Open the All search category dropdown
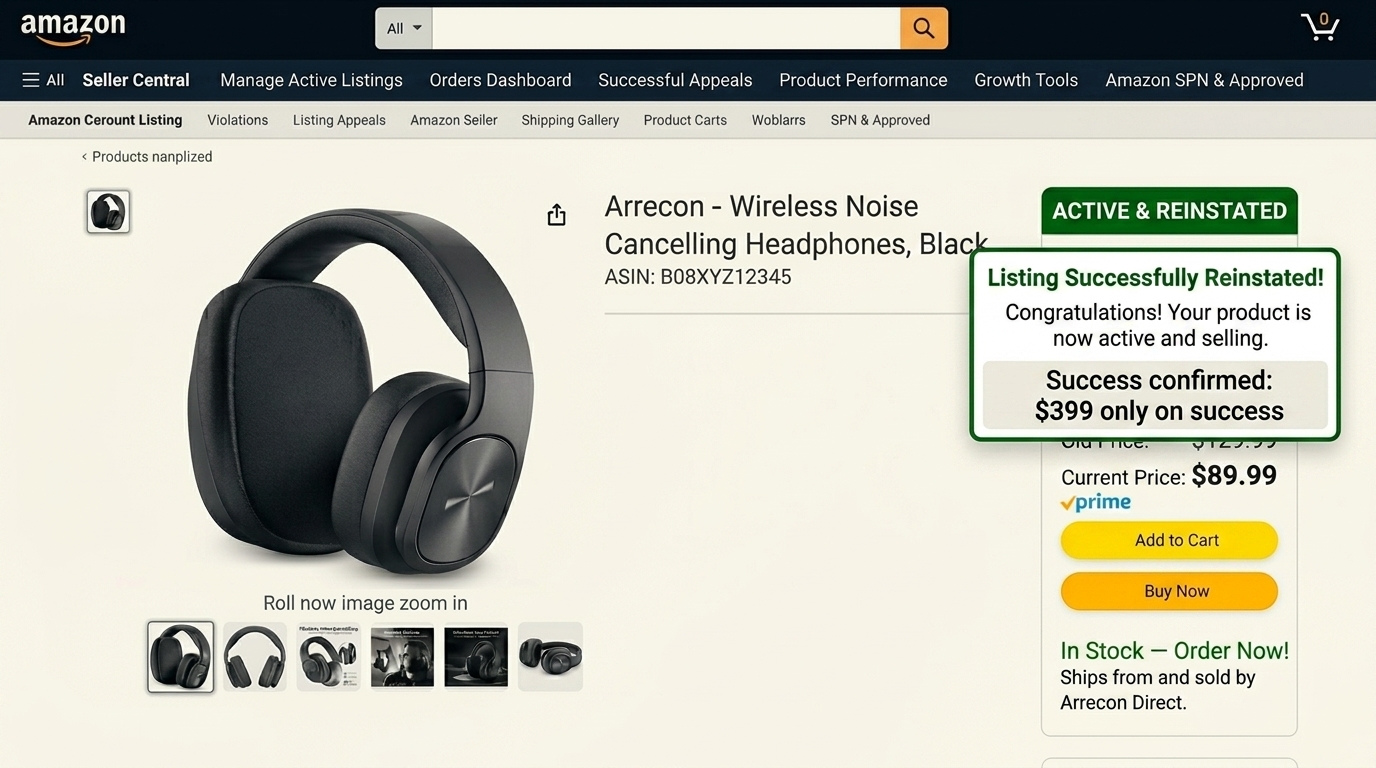Image resolution: width=1376 pixels, height=768 pixels. tap(402, 28)
